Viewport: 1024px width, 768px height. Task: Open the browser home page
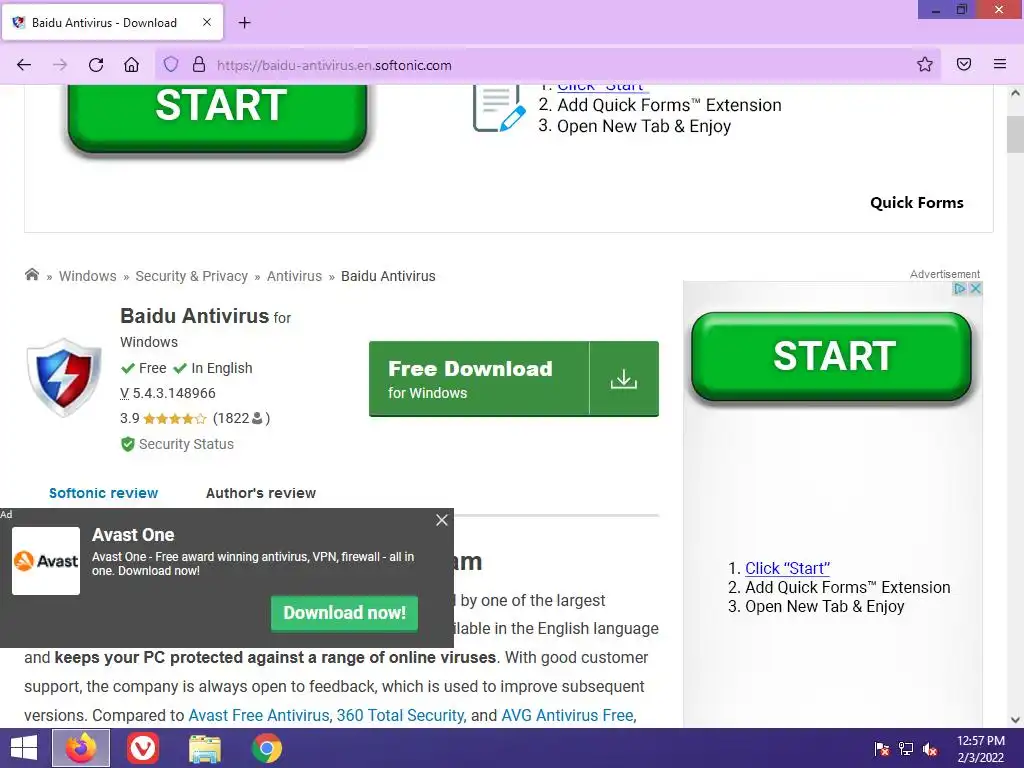tap(131, 65)
